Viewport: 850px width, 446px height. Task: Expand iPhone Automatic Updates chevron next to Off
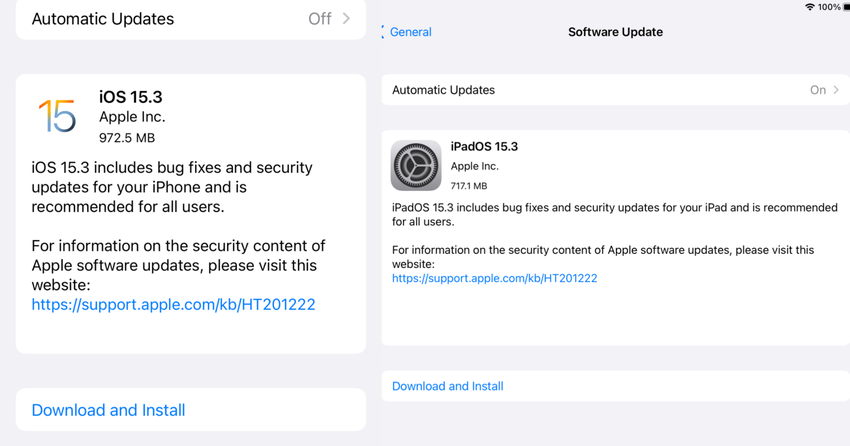tap(347, 18)
